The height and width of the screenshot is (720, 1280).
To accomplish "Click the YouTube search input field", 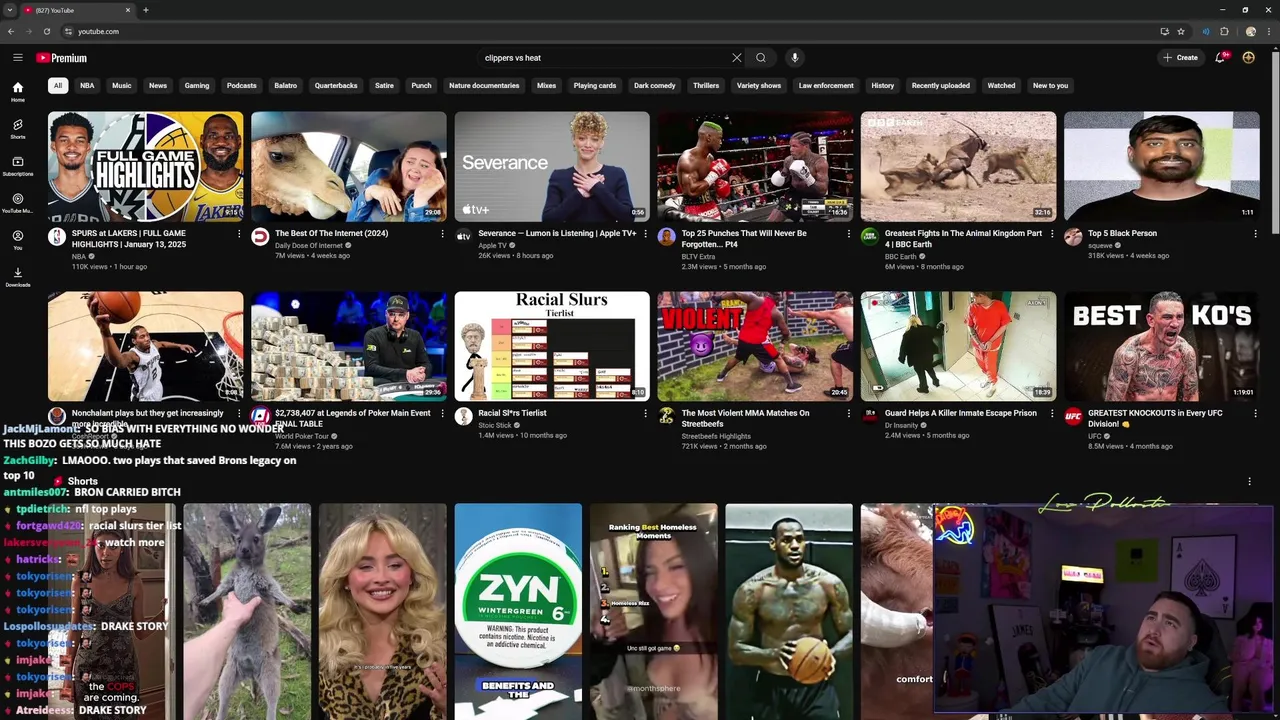I will click(x=605, y=58).
